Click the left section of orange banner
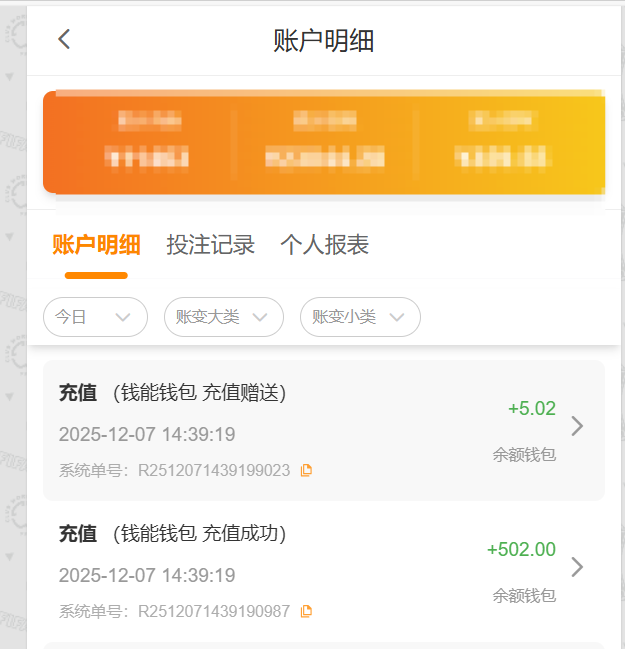This screenshot has width=625, height=649. (x=148, y=141)
